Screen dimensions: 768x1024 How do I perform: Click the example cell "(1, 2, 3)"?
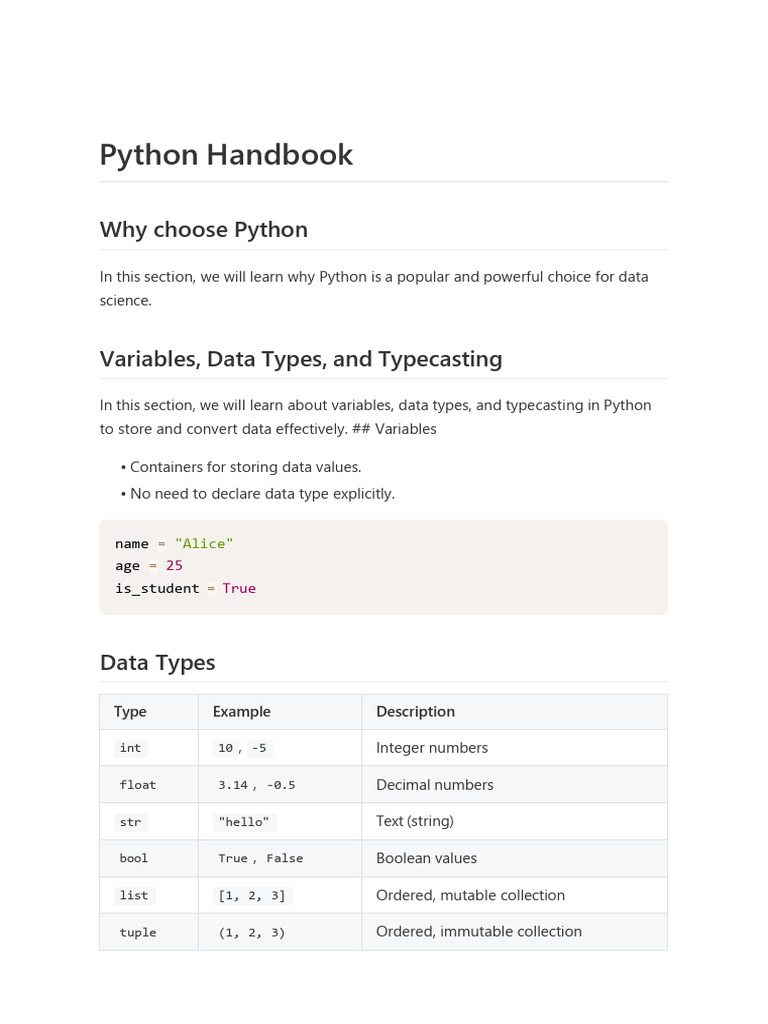pos(280,932)
